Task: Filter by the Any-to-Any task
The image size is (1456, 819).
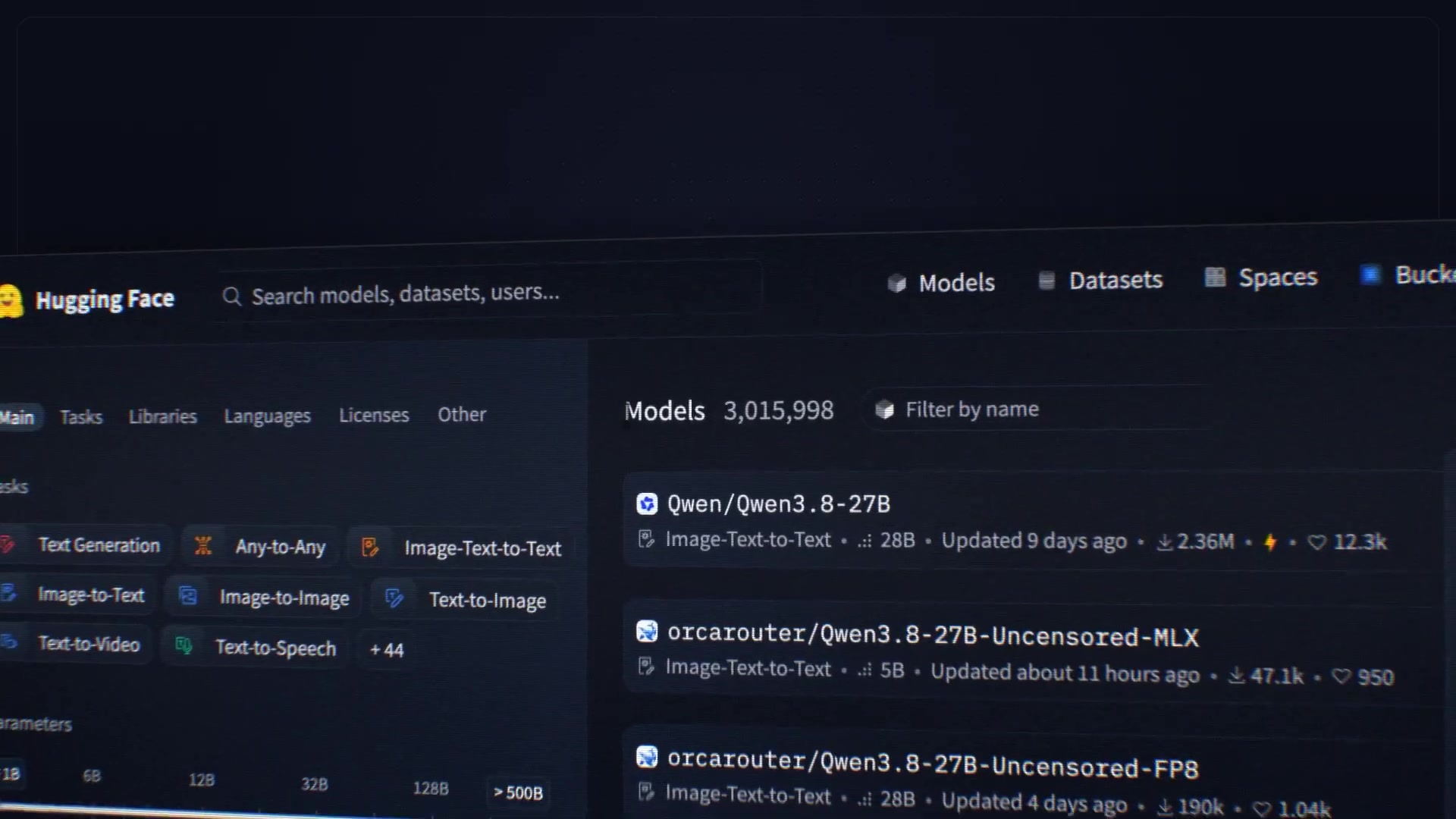Action: pos(261,547)
